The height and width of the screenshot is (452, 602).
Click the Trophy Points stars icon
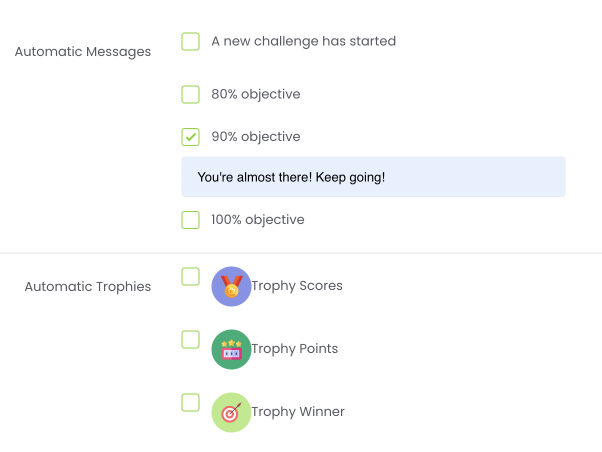(x=231, y=349)
